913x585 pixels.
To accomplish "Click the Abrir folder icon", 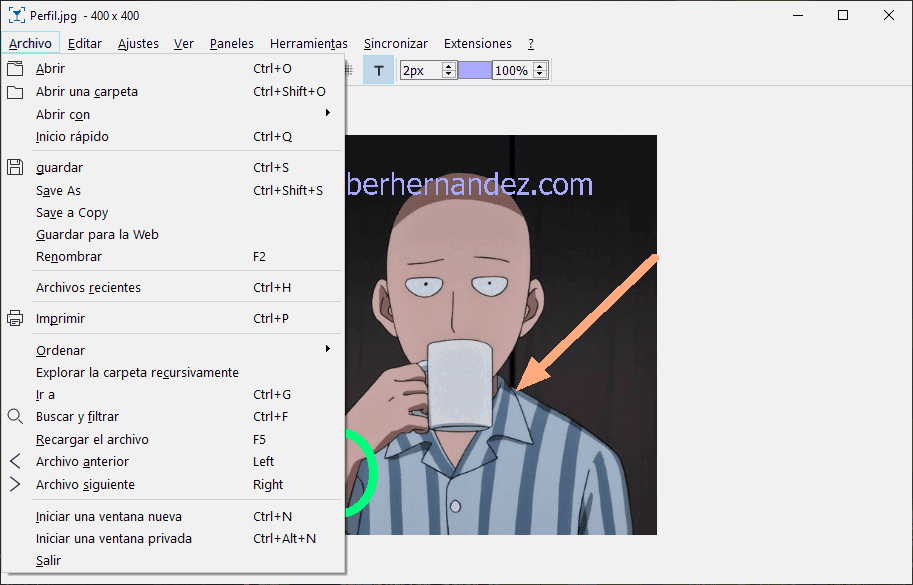I will pos(15,69).
